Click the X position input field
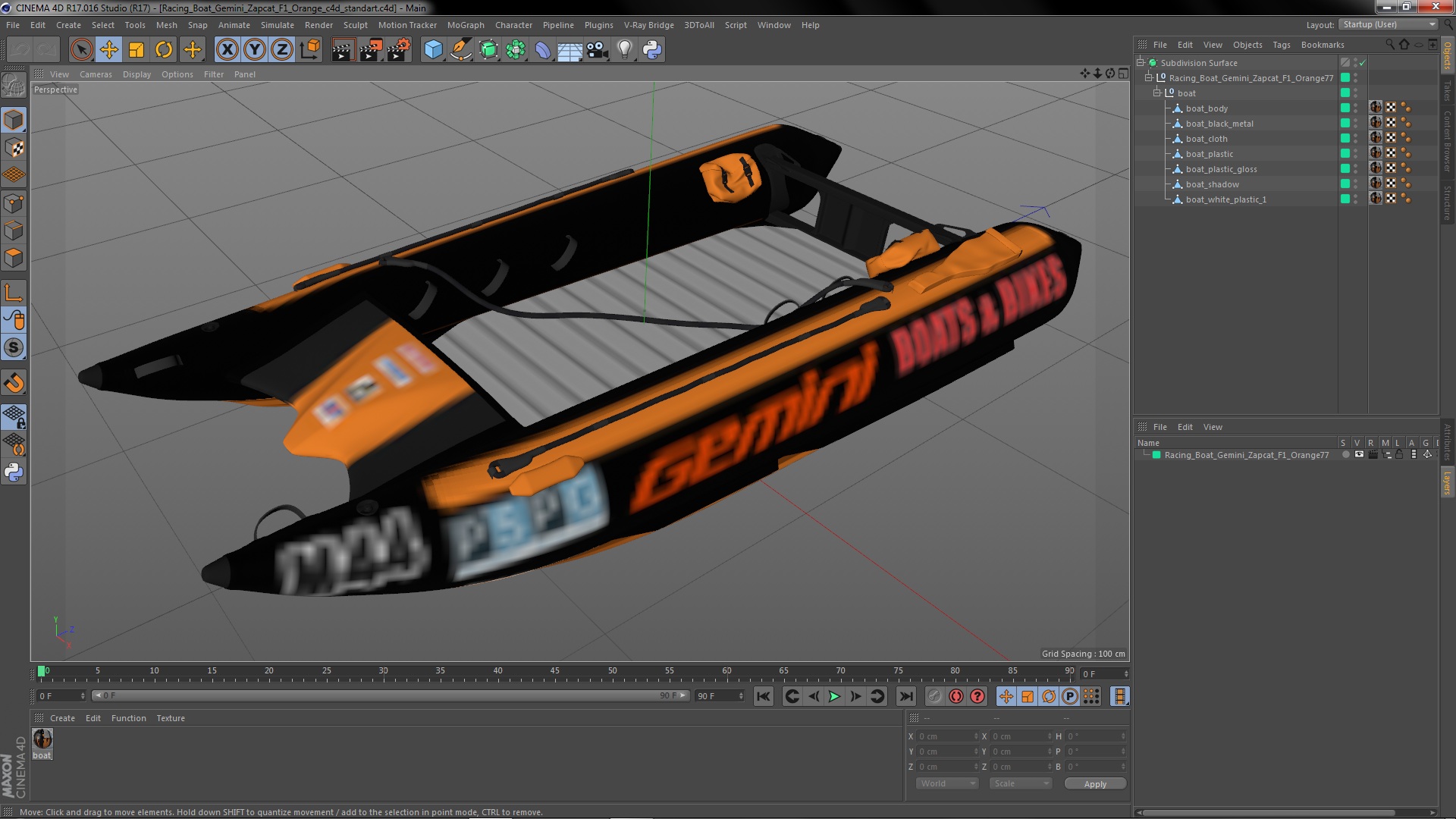Viewport: 1456px width, 819px height. click(947, 736)
